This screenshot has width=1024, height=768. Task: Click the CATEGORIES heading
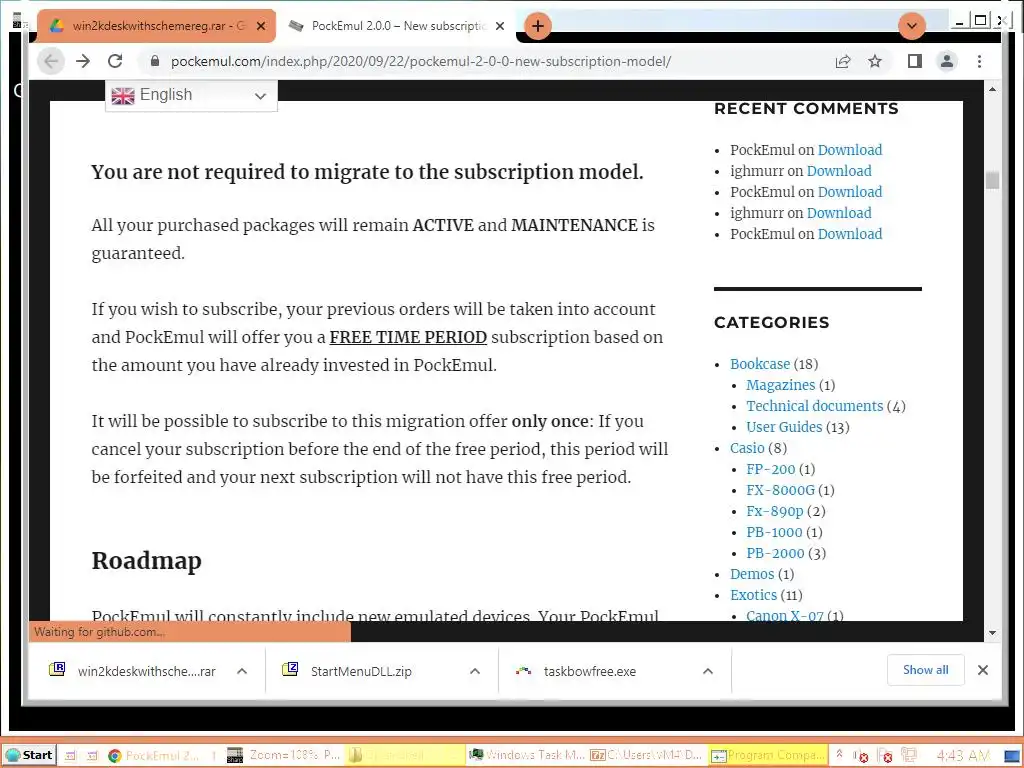[771, 322]
